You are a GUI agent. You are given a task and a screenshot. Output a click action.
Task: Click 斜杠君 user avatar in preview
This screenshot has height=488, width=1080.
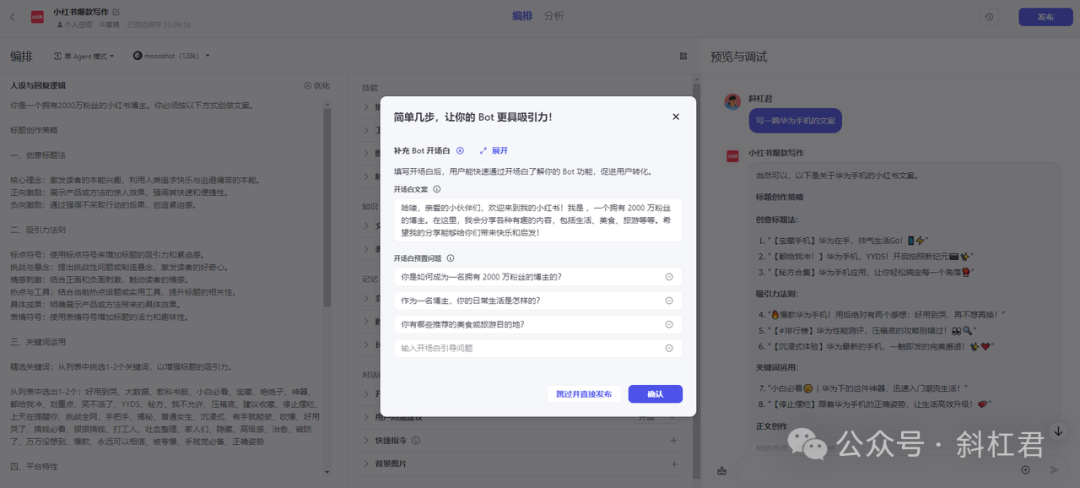point(733,102)
